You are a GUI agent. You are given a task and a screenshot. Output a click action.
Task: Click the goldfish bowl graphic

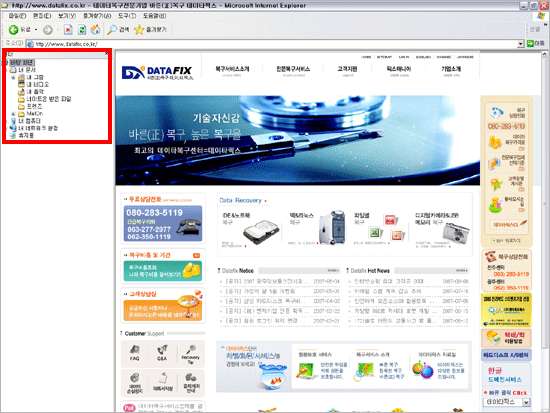pyautogui.click(x=273, y=376)
